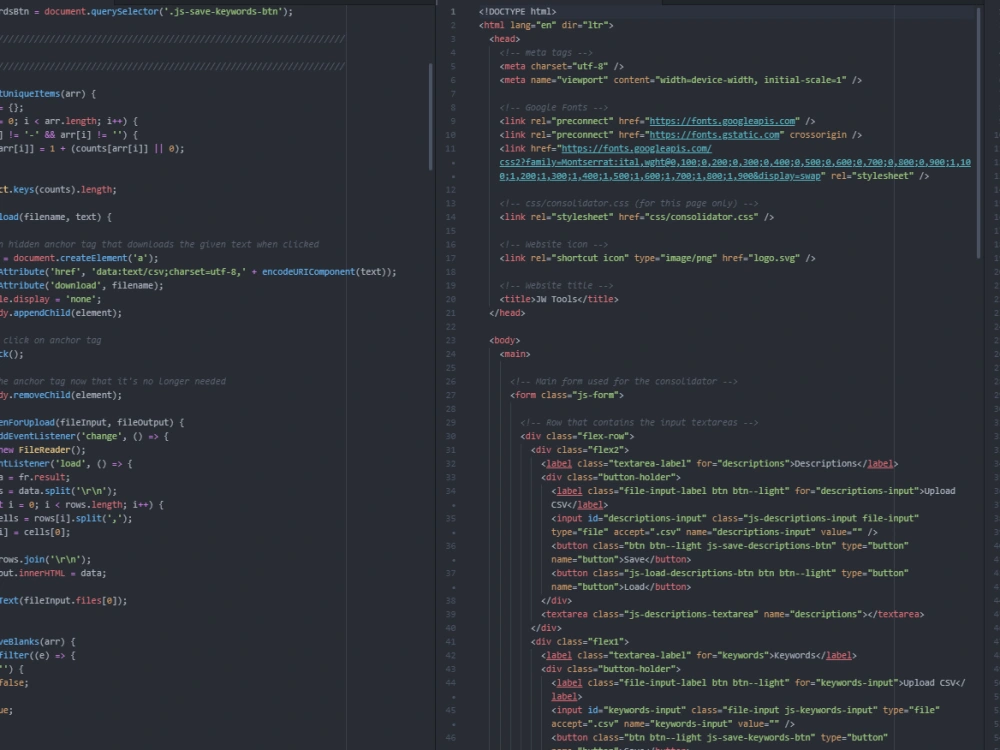Click the fileInput.files[0] line
The width and height of the screenshot is (1000, 750).
[64, 600]
